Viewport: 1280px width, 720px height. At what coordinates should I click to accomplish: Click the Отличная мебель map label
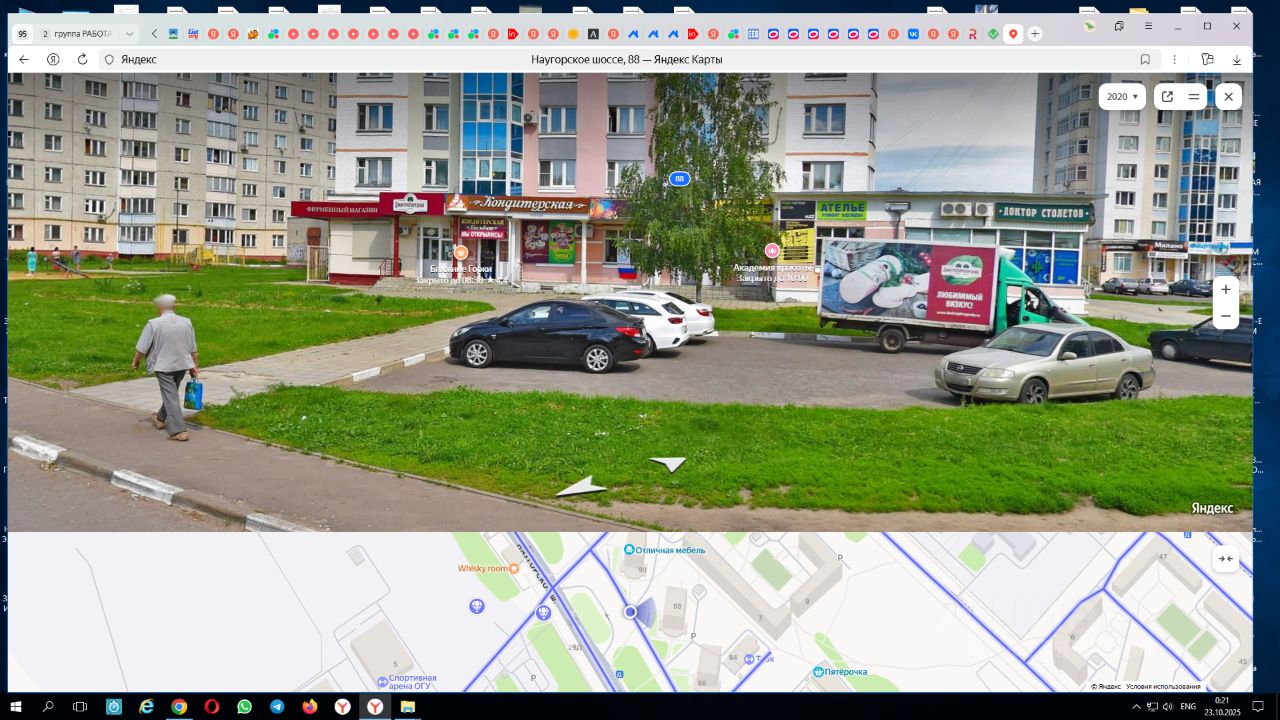point(670,550)
